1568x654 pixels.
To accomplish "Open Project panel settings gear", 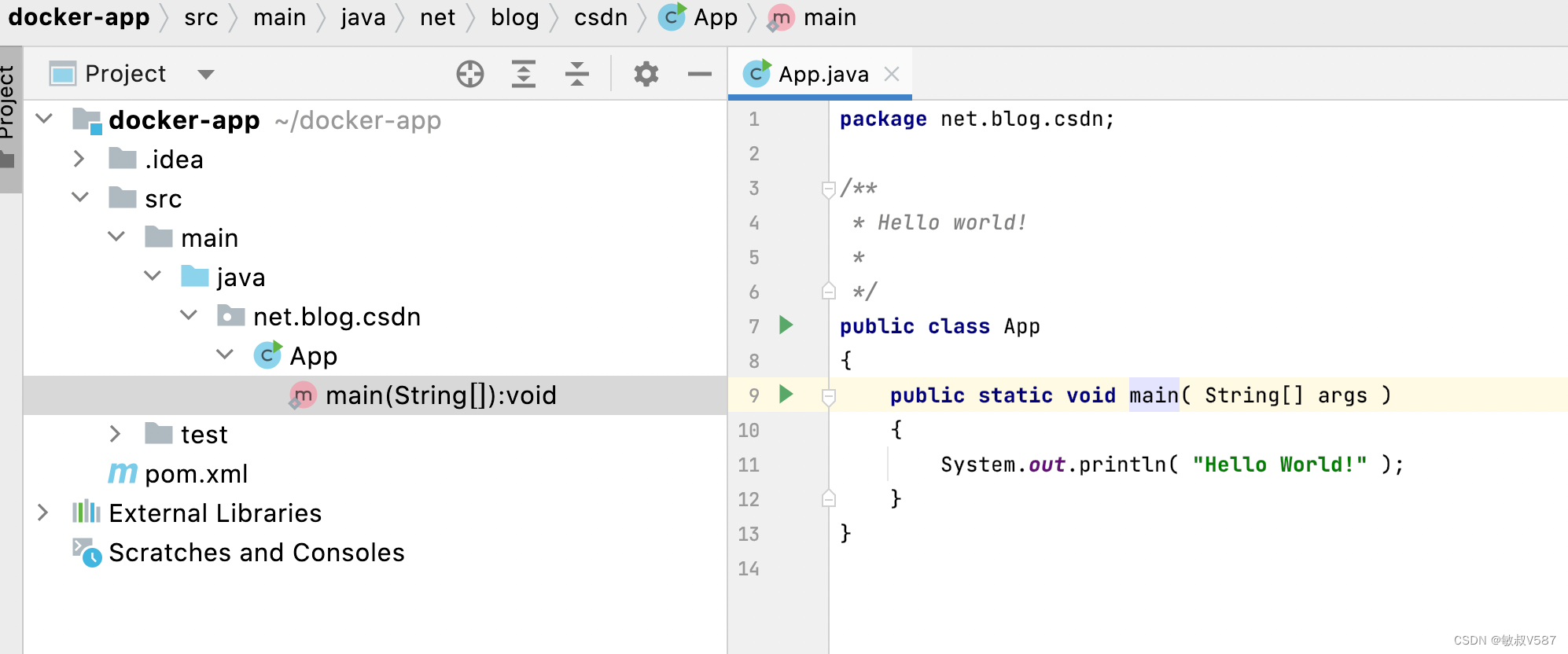I will tap(646, 74).
